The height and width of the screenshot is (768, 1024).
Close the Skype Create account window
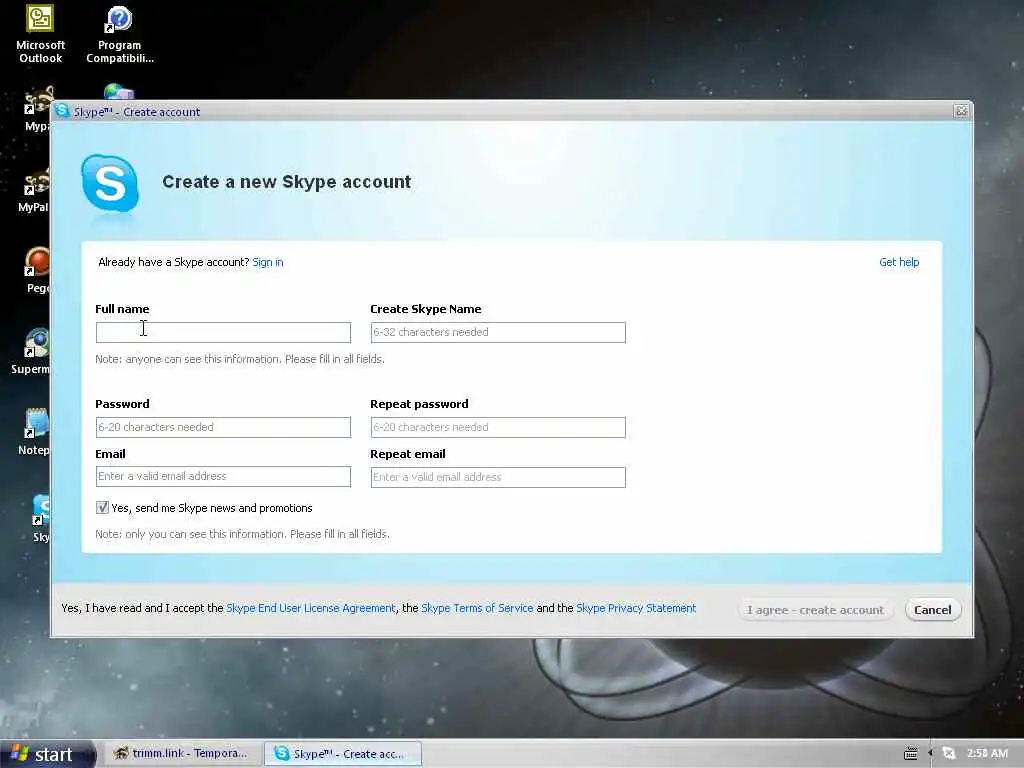(x=961, y=111)
